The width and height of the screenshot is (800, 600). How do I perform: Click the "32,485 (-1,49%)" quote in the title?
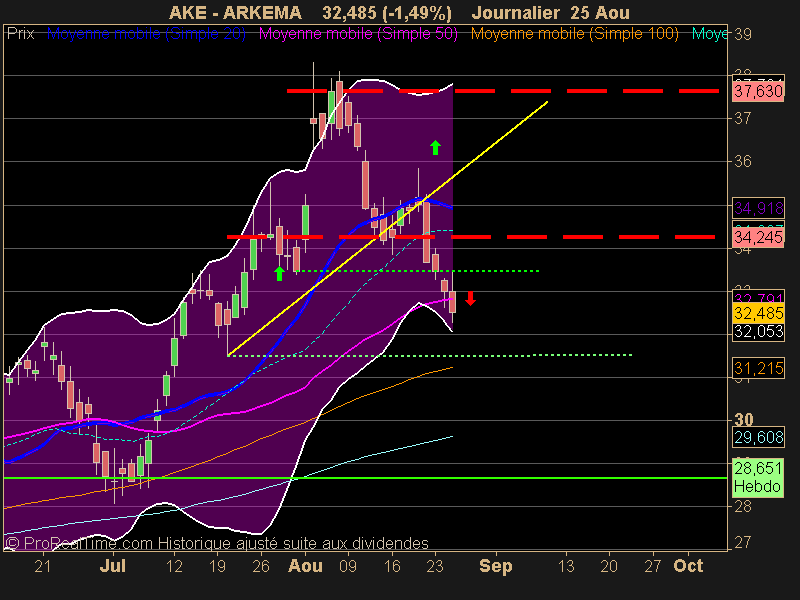pos(387,13)
